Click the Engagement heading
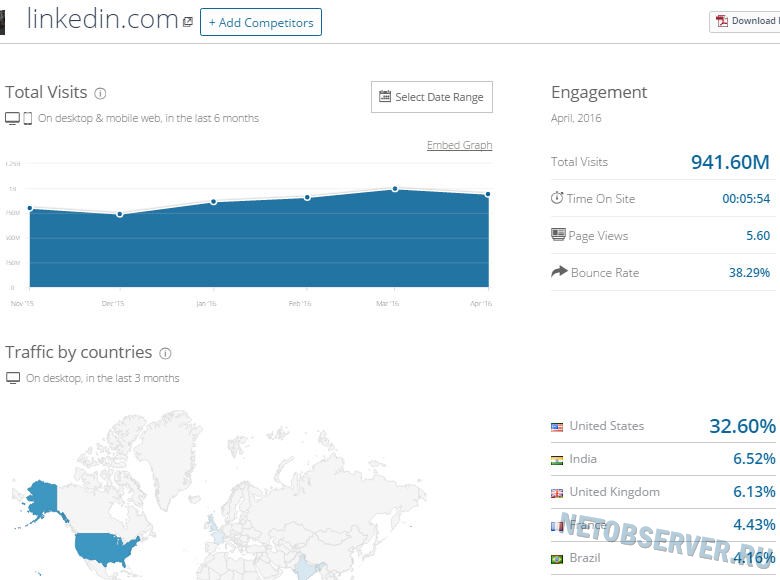 pyautogui.click(x=599, y=93)
